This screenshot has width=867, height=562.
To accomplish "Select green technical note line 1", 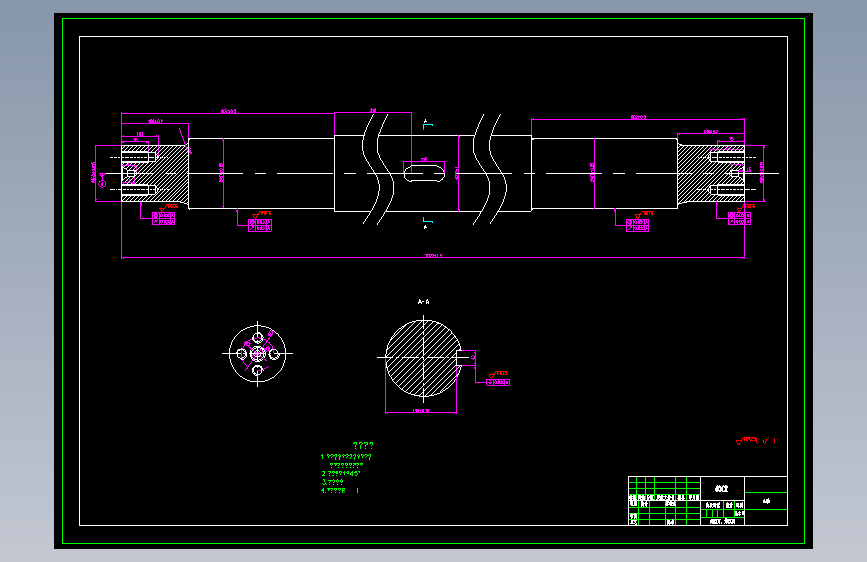I will point(346,457).
